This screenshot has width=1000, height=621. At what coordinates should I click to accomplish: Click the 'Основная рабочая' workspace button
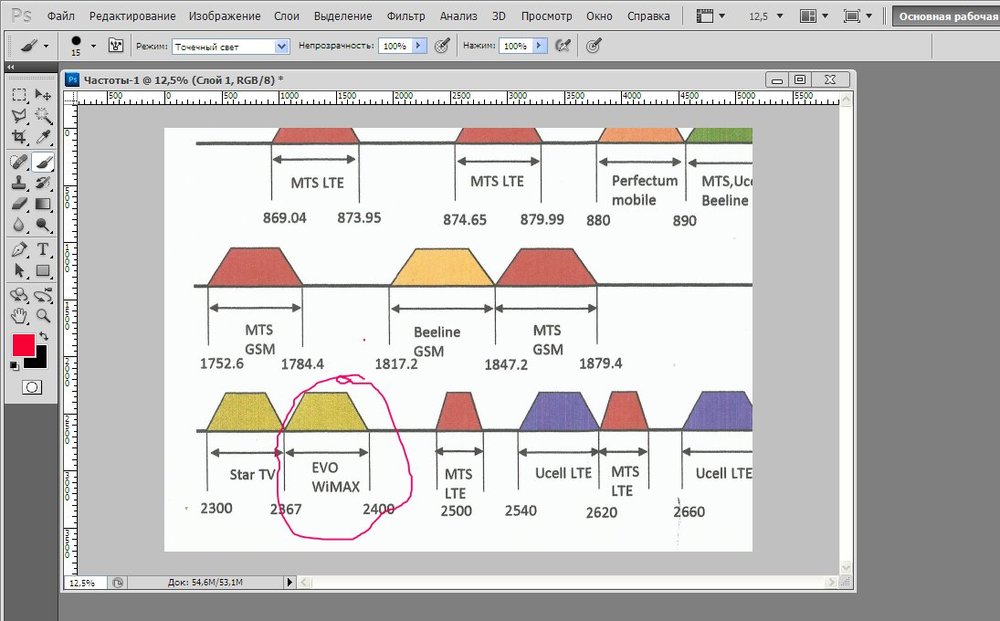coord(945,17)
